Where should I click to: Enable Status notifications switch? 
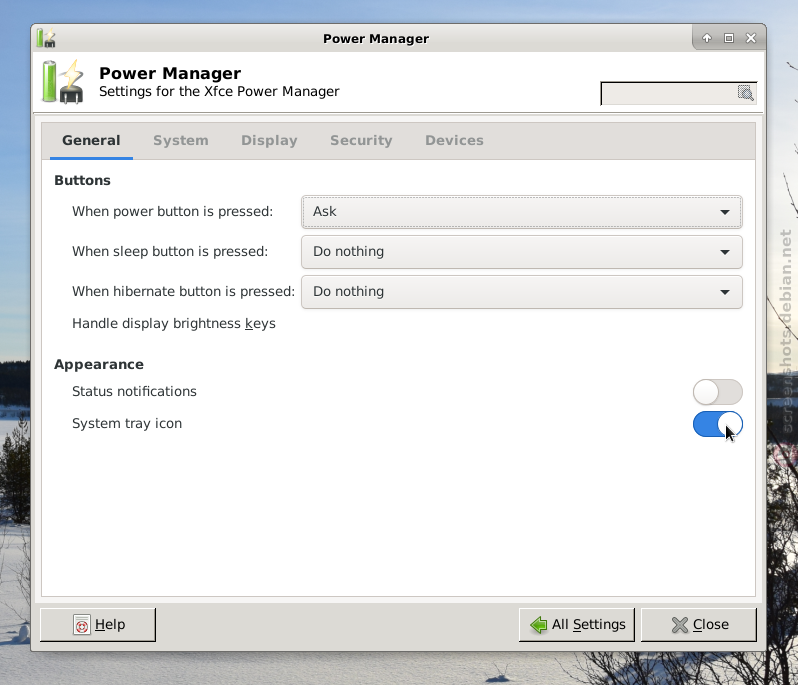point(718,392)
